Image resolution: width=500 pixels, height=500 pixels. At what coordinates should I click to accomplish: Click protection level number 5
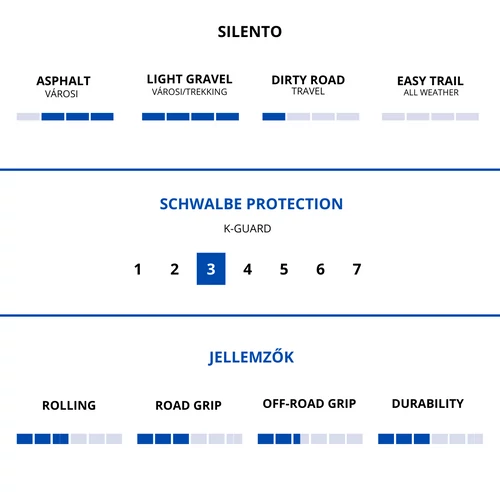284,269
